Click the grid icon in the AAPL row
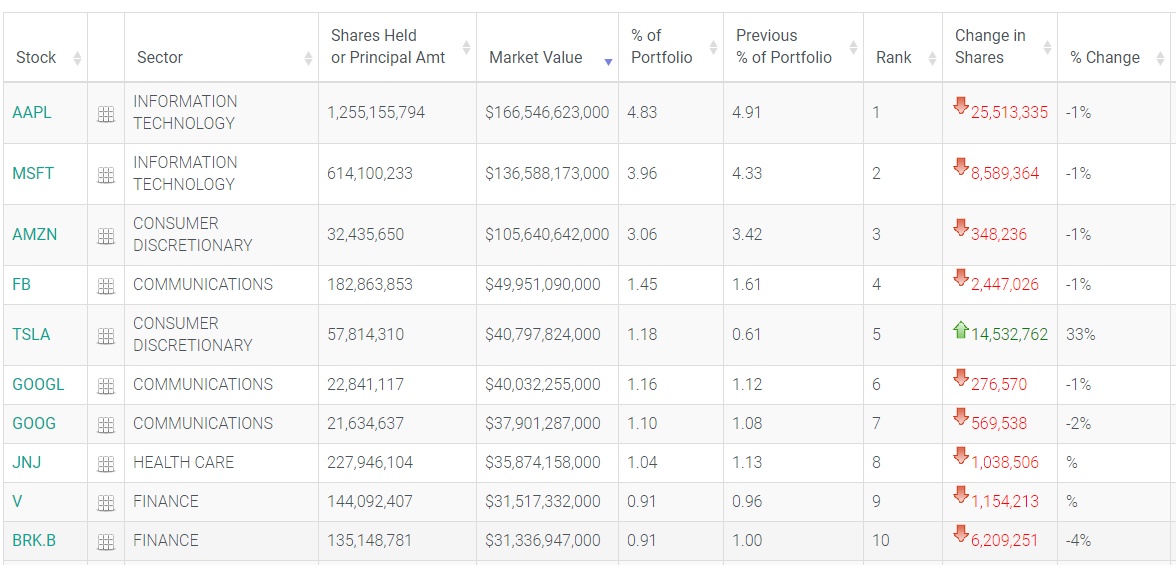Screen dimensions: 1176x565 tap(106, 114)
